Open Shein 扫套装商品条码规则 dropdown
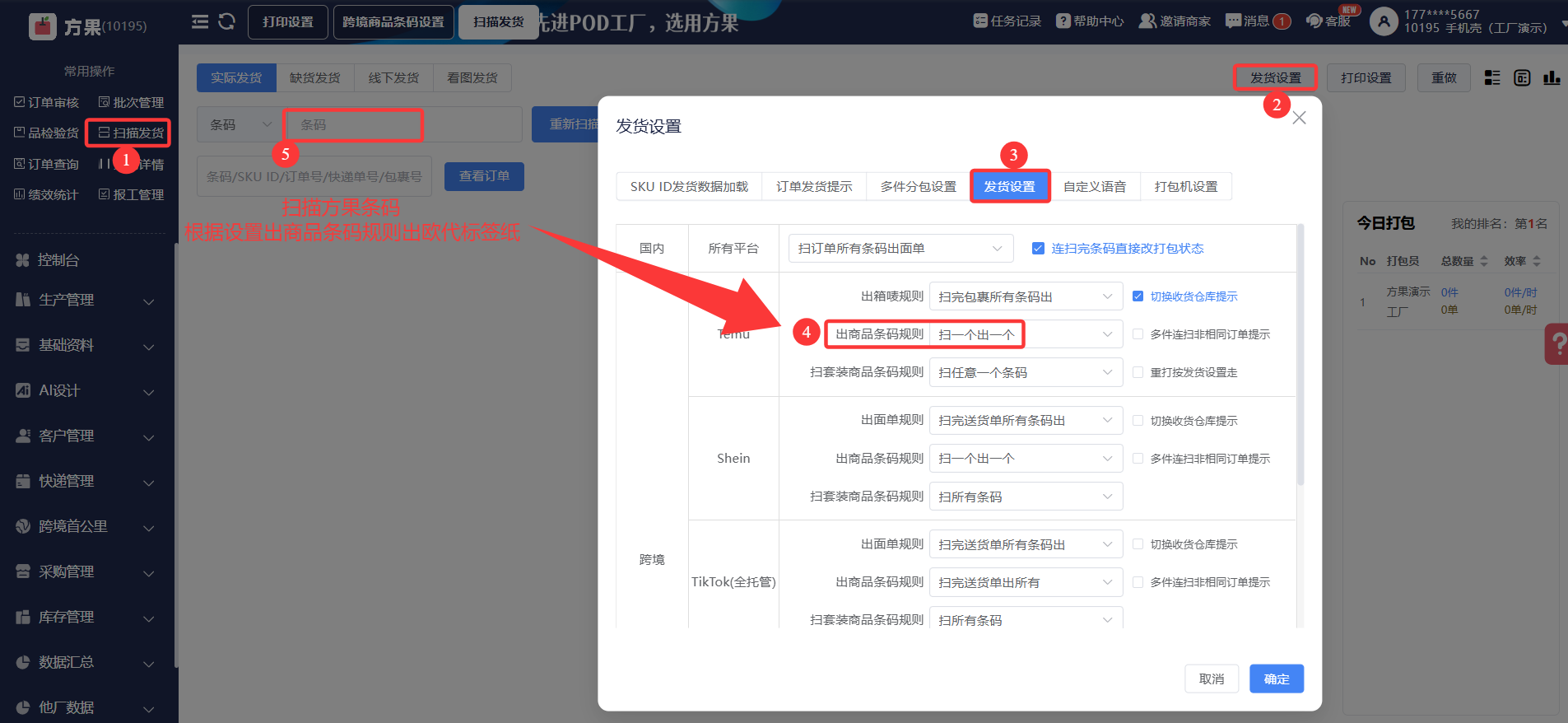The image size is (1568, 723). 1026,497
